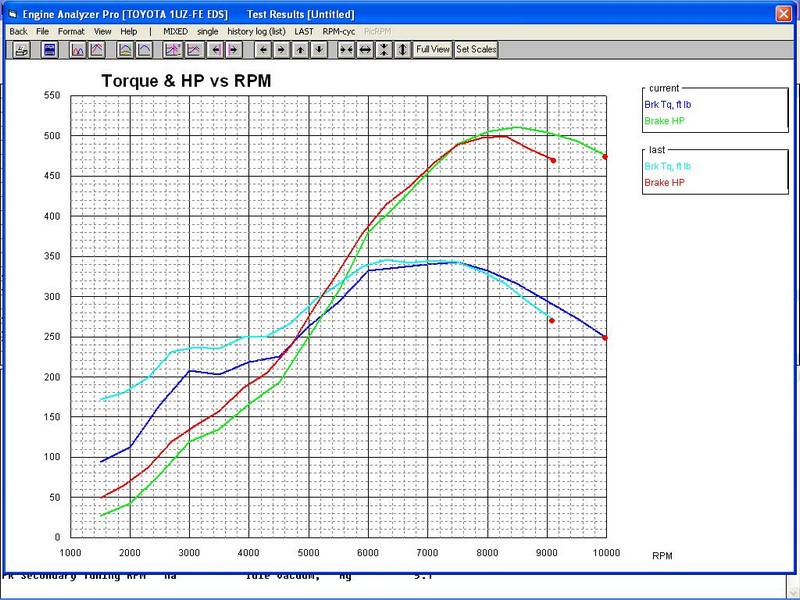Click the red endpoint of the green Brake HP curve
Image resolution: width=800 pixels, height=600 pixels.
point(605,157)
